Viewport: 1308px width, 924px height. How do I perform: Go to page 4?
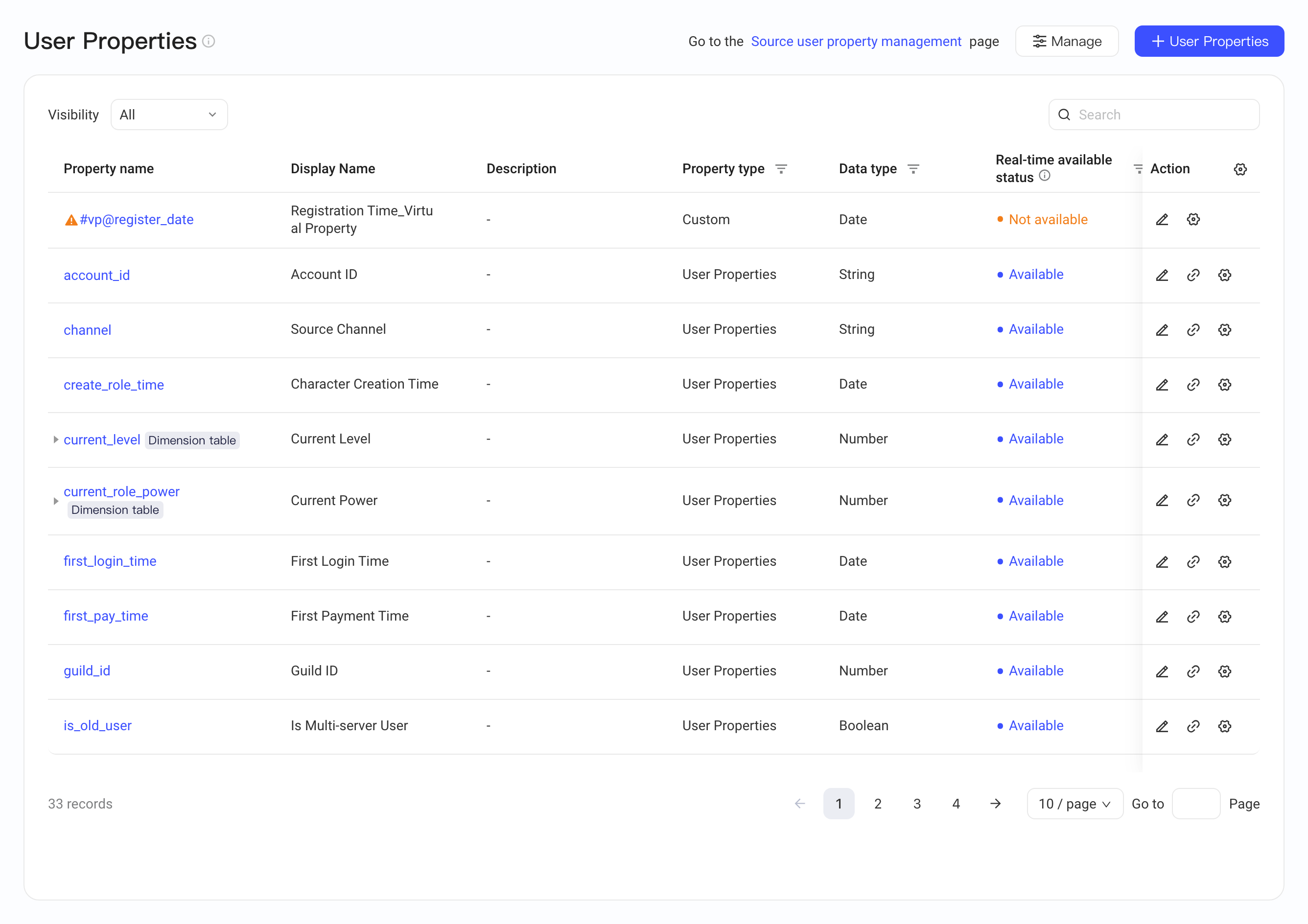(956, 803)
